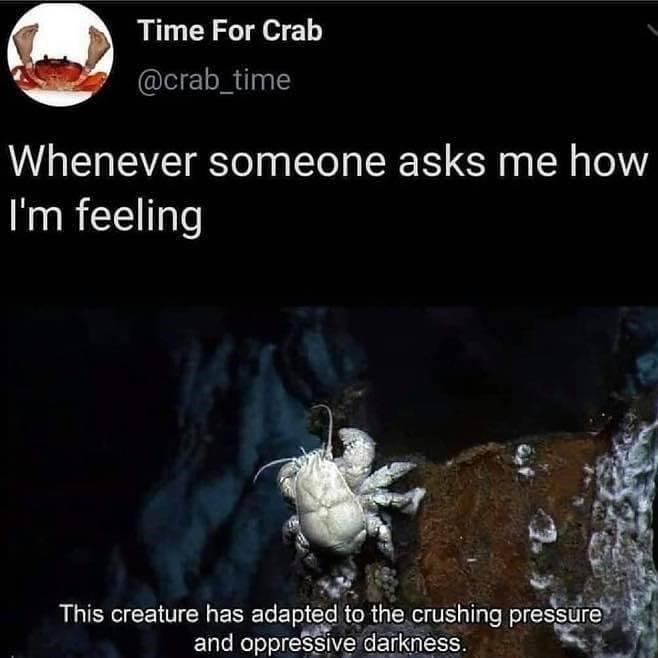Viewport: 658px width, 658px height.
Task: Click the empty black area below the tweet text
Action: (329, 273)
